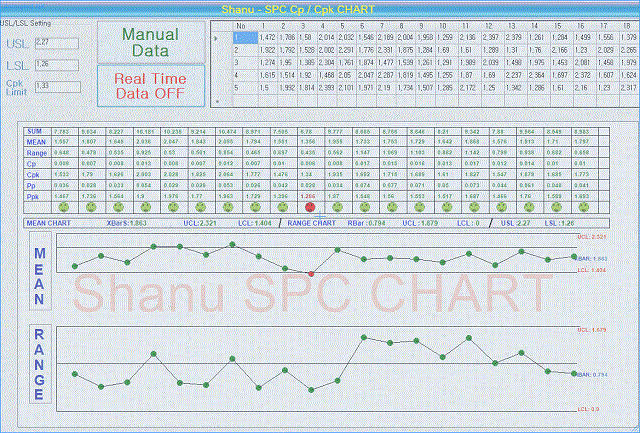Select highlighted row header 1 in the data grid

pyautogui.click(x=245, y=38)
